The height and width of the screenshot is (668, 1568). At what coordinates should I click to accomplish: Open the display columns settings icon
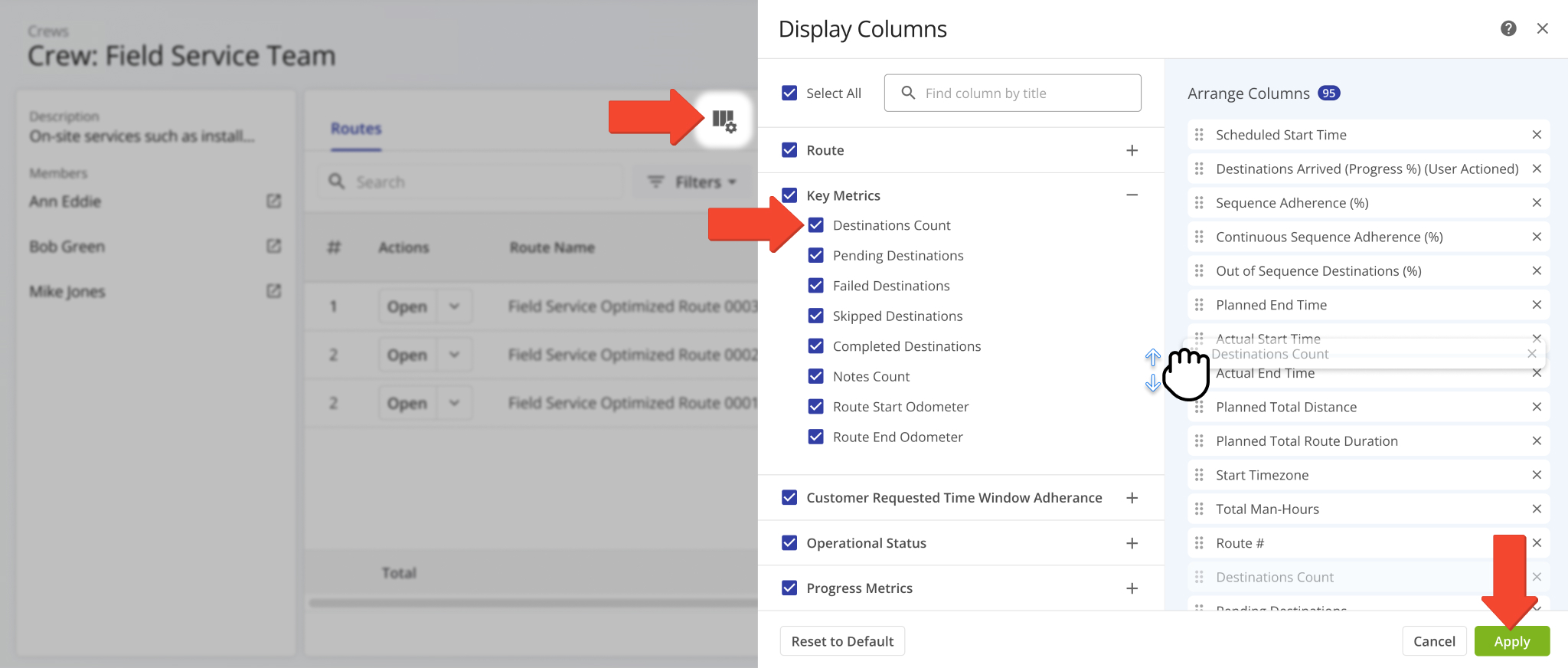pos(724,120)
